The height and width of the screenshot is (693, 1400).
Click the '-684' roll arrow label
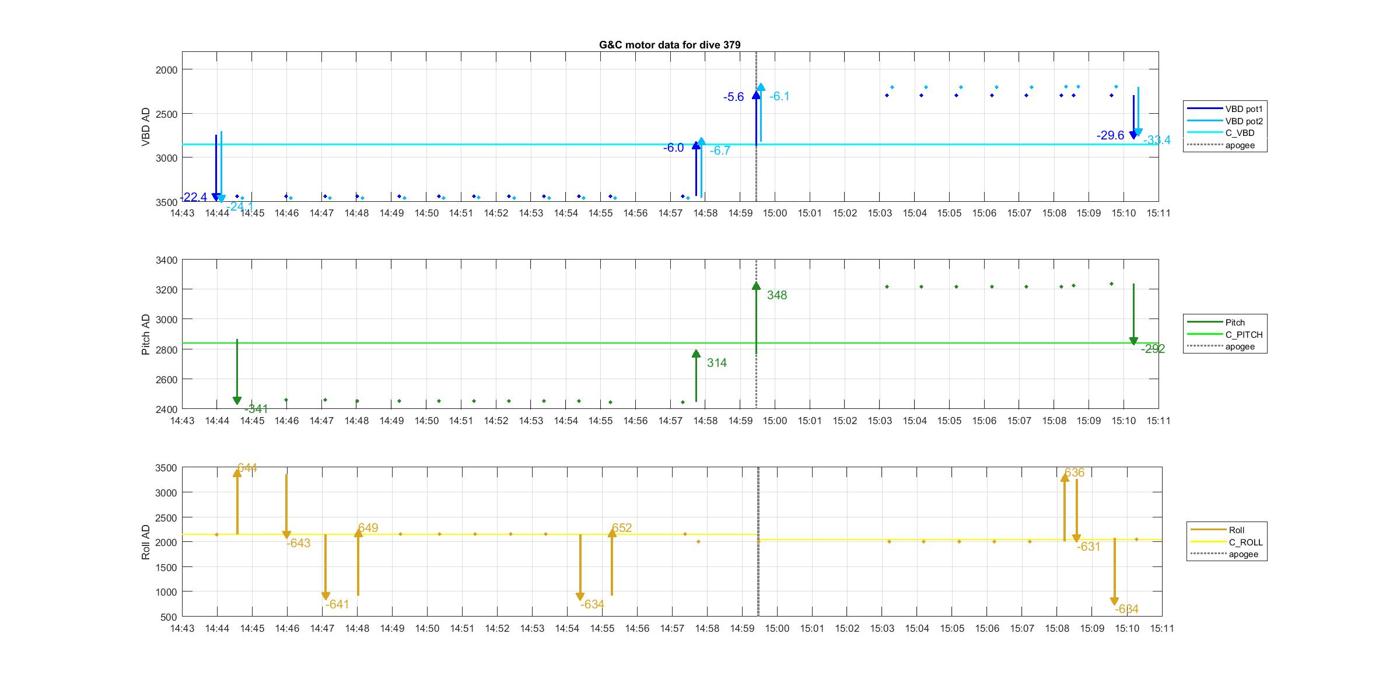[1127, 609]
